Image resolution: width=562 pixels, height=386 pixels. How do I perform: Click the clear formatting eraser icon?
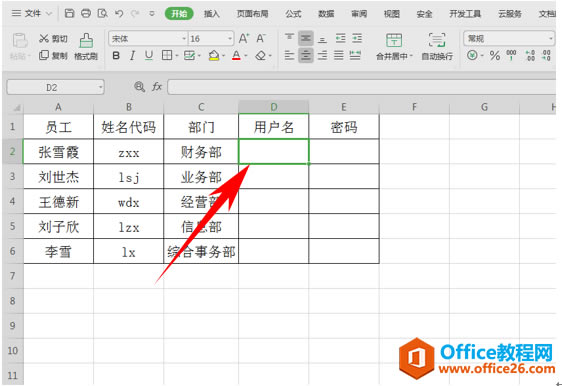[261, 56]
